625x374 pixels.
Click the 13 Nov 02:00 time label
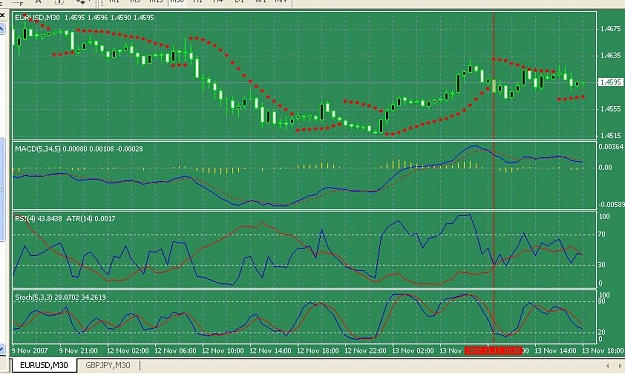tap(413, 350)
